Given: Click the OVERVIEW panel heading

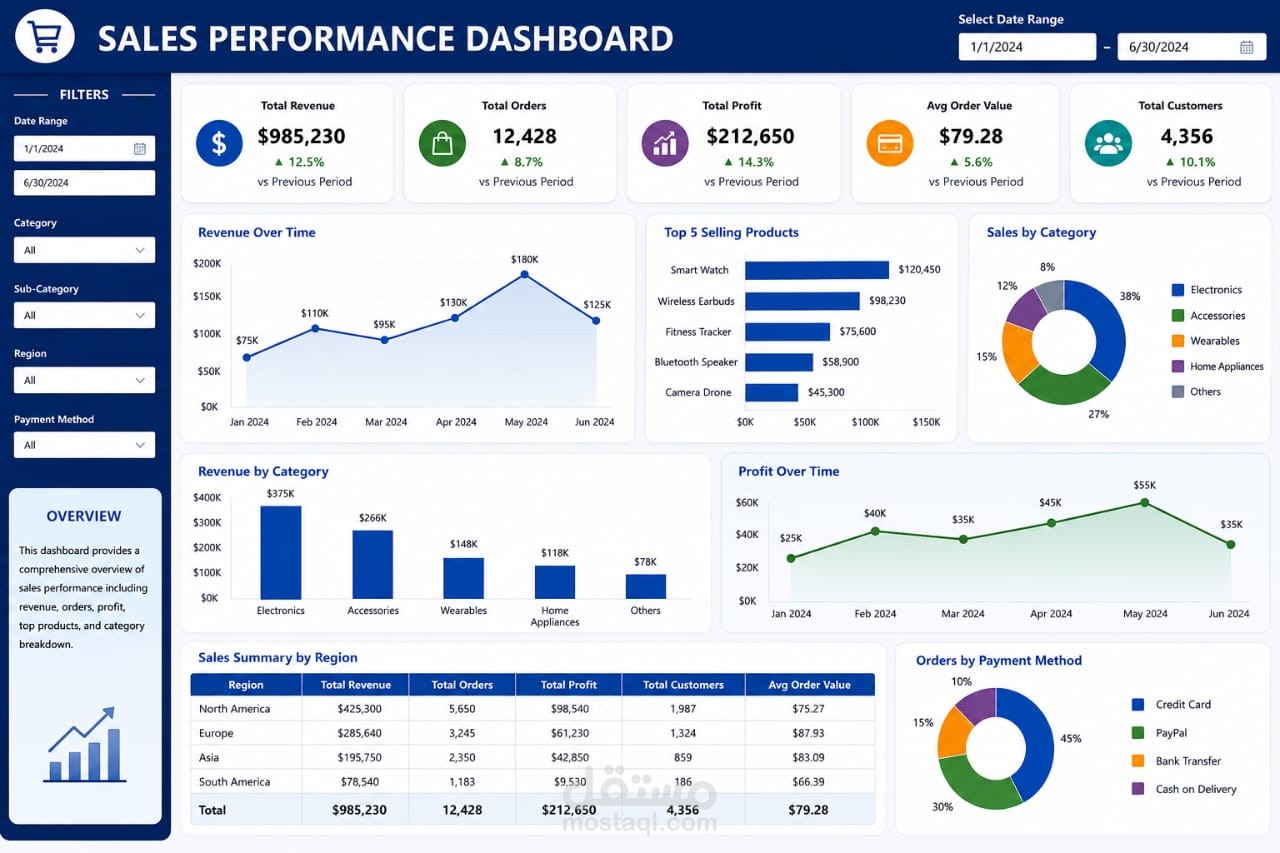Looking at the screenshot, I should 84,517.
